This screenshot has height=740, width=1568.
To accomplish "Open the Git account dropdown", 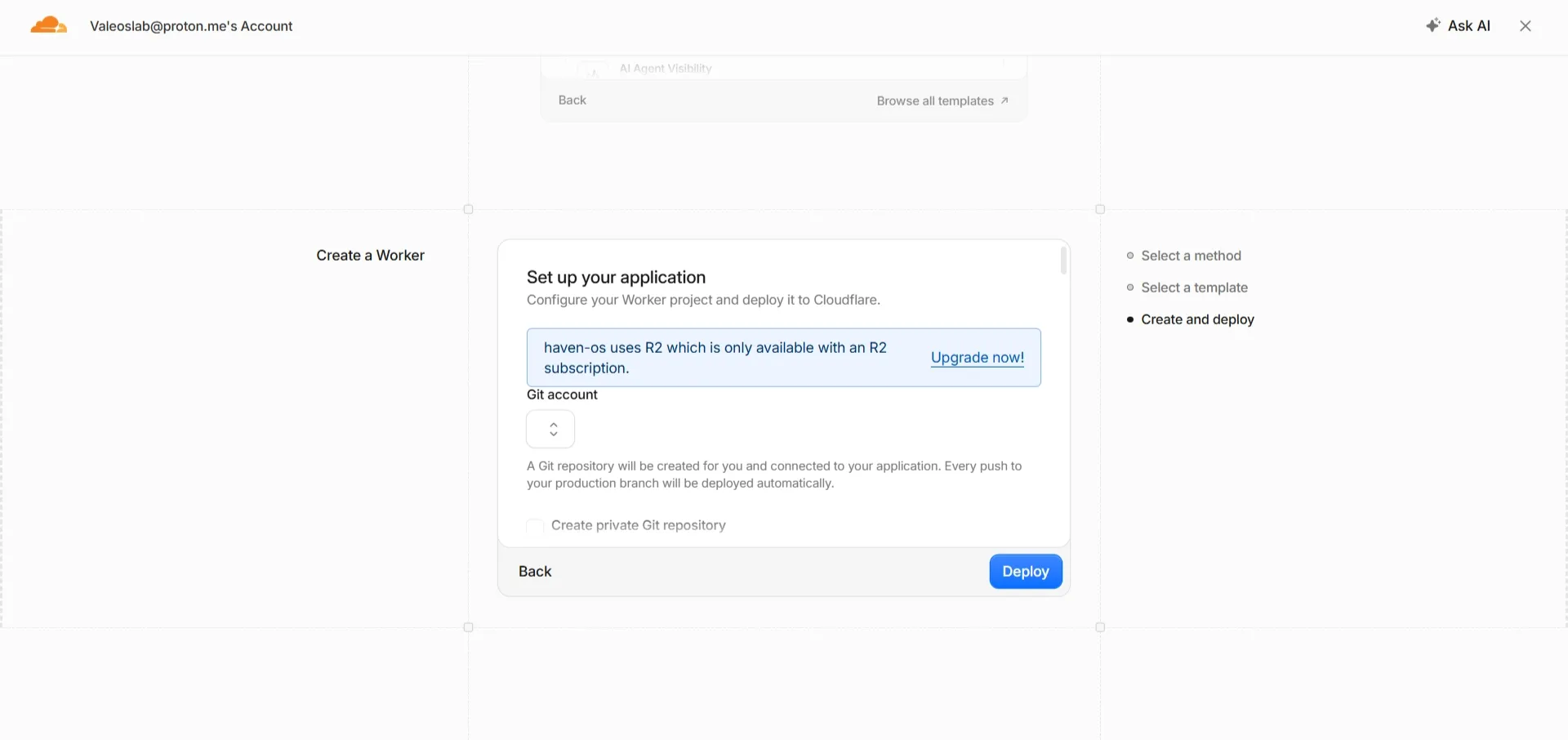I will [550, 429].
